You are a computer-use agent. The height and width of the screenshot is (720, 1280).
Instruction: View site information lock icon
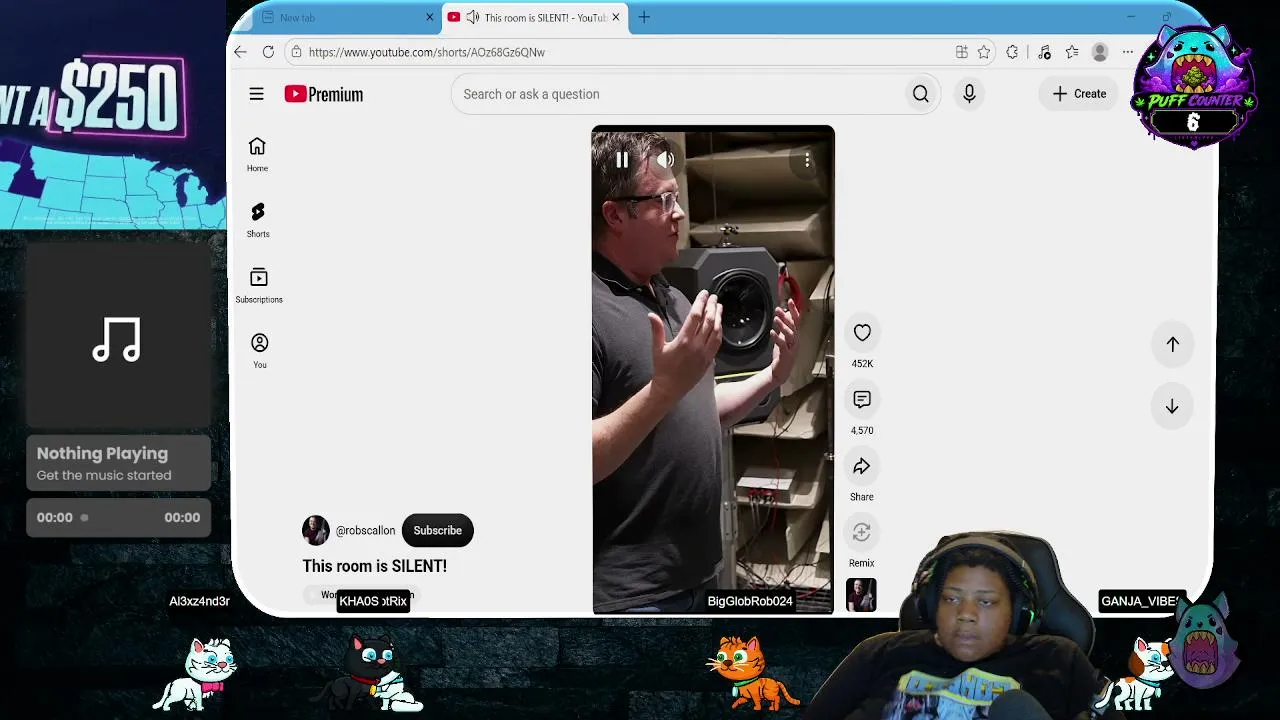[x=295, y=52]
